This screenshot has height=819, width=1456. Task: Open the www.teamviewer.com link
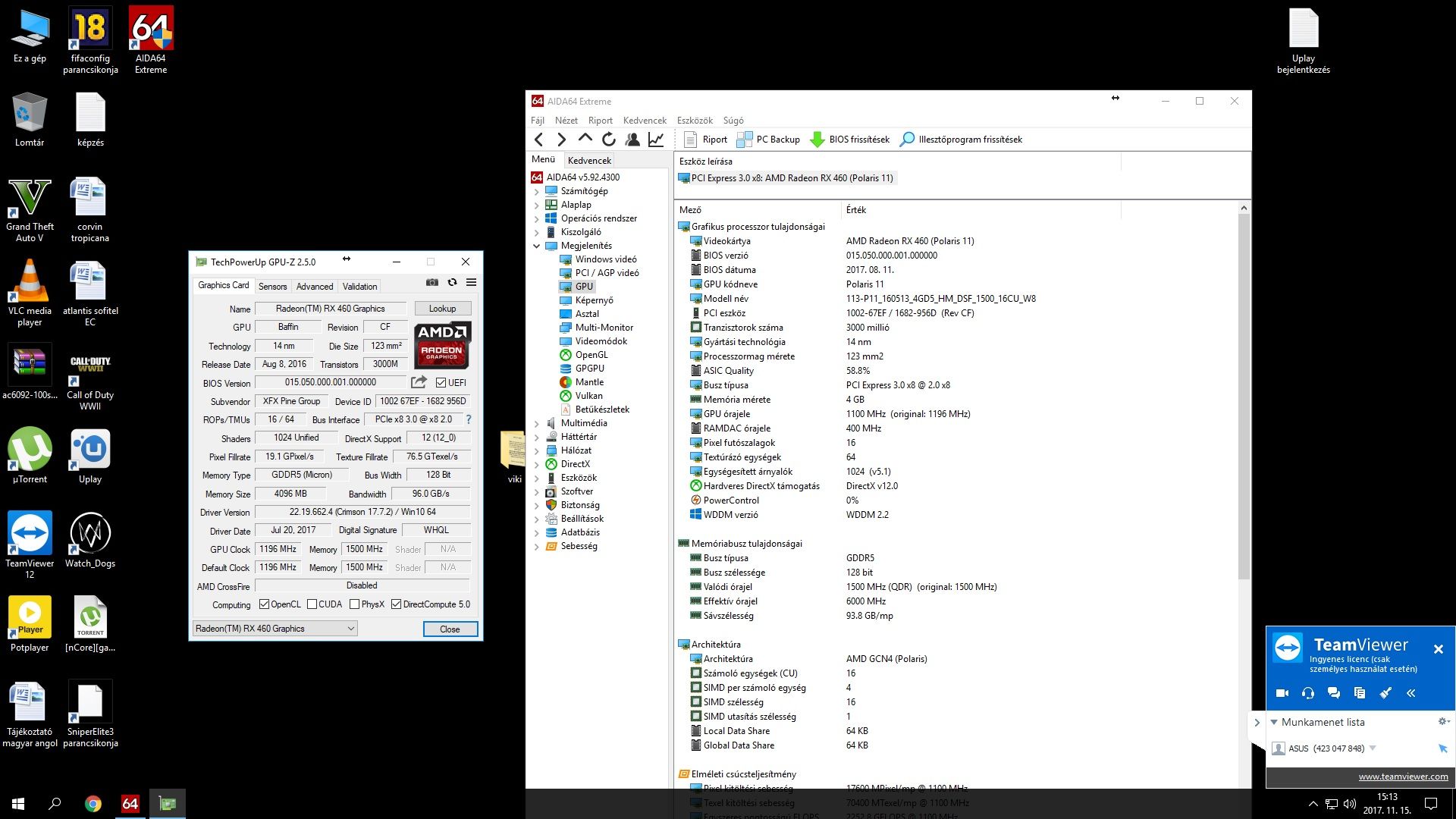pos(1403,777)
